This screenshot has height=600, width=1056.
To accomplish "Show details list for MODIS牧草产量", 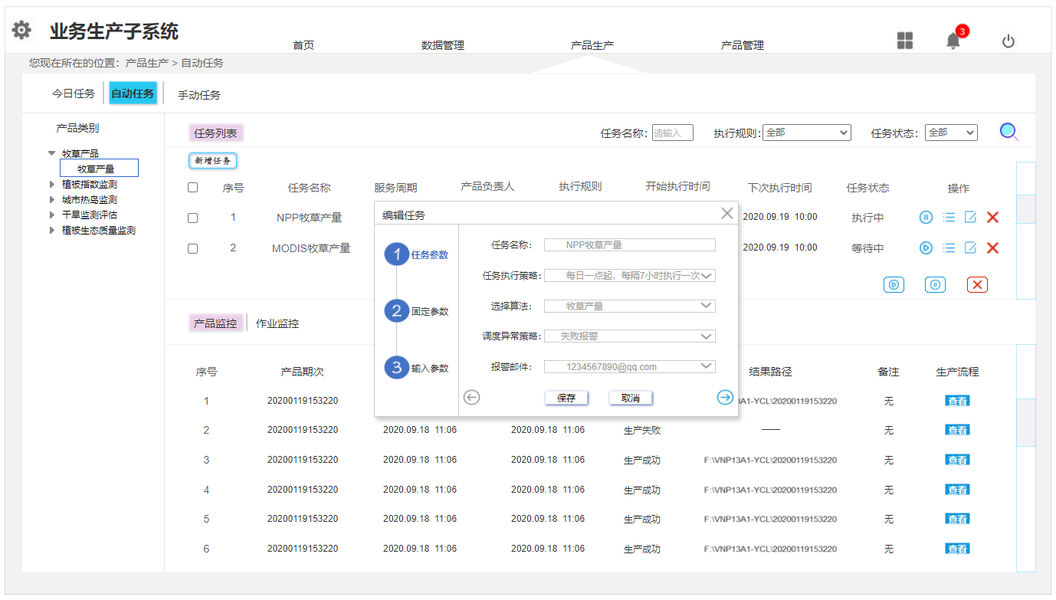I will [949, 248].
